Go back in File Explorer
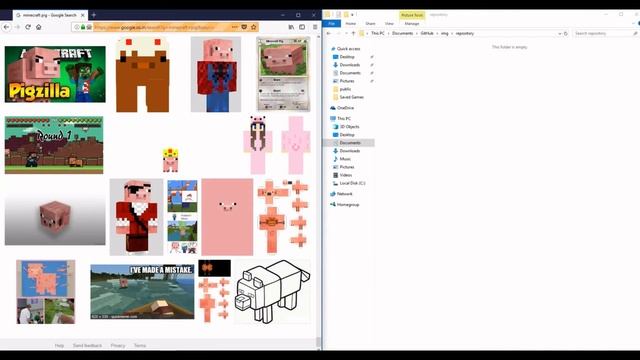640x360 pixels. 329,33
